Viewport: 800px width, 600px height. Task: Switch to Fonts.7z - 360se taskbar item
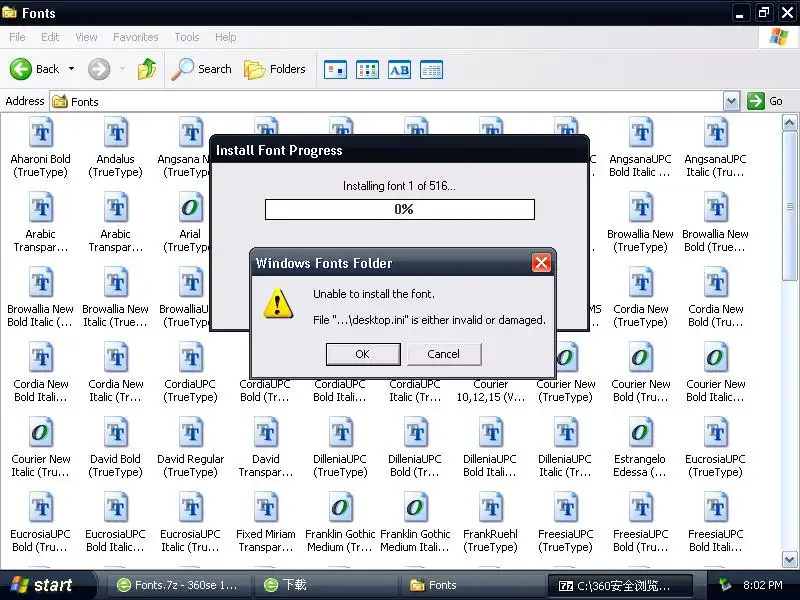(180, 585)
